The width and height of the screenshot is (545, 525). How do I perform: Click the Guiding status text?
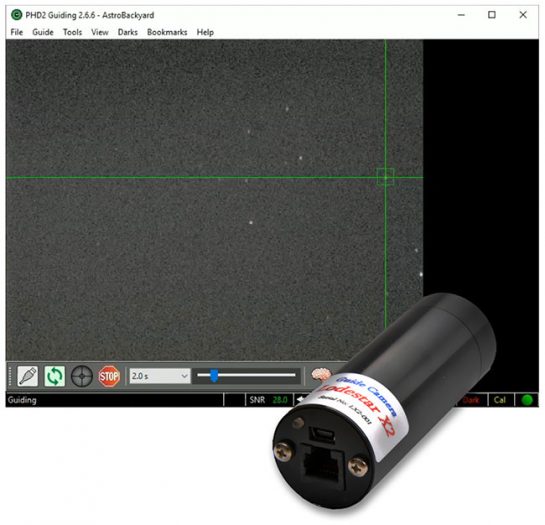click(22, 400)
